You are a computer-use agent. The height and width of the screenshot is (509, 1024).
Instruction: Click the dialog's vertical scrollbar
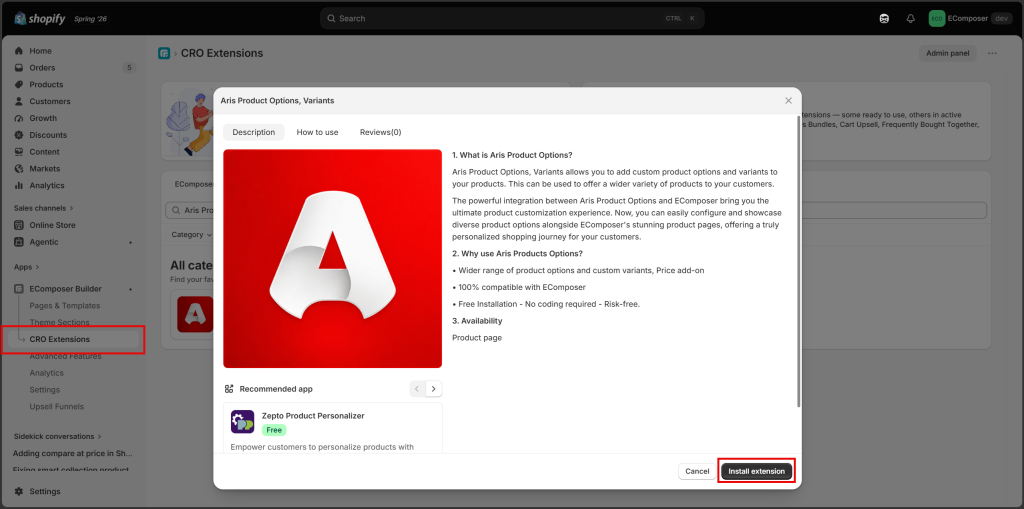(797, 261)
